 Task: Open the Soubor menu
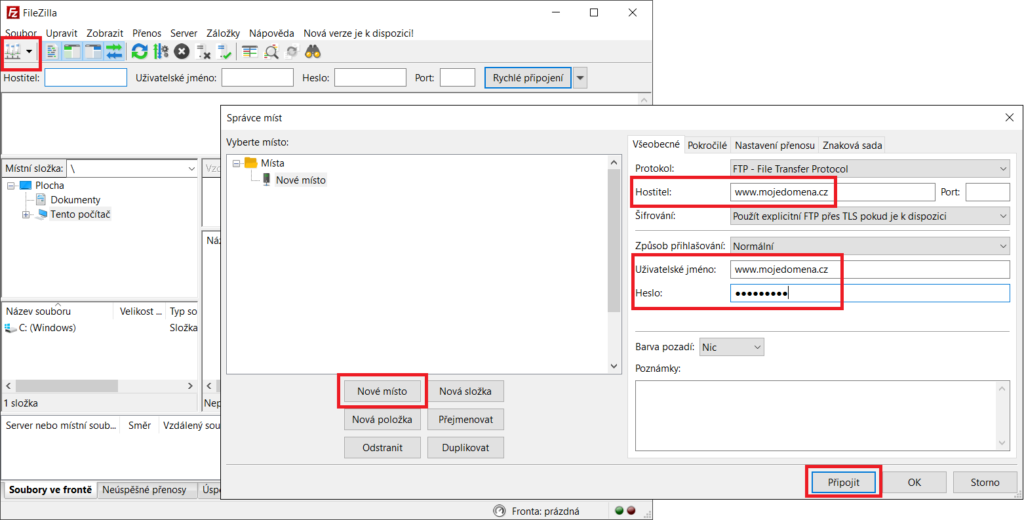21,33
